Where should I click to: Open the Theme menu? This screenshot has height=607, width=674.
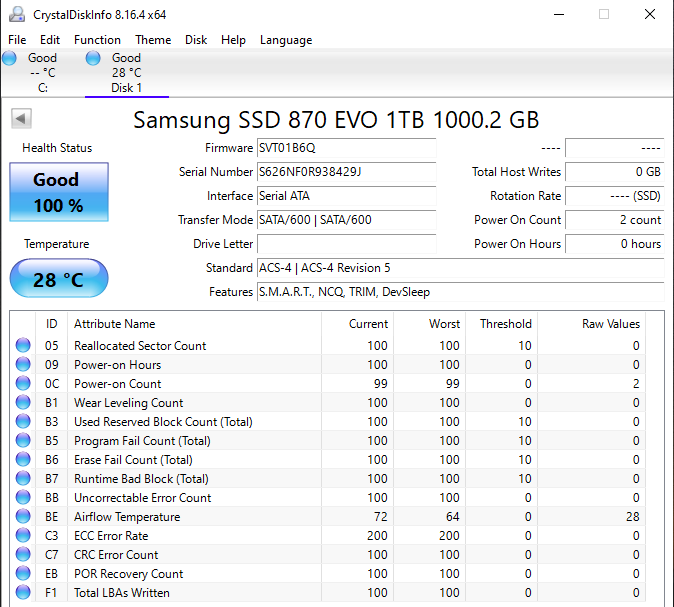coord(153,40)
